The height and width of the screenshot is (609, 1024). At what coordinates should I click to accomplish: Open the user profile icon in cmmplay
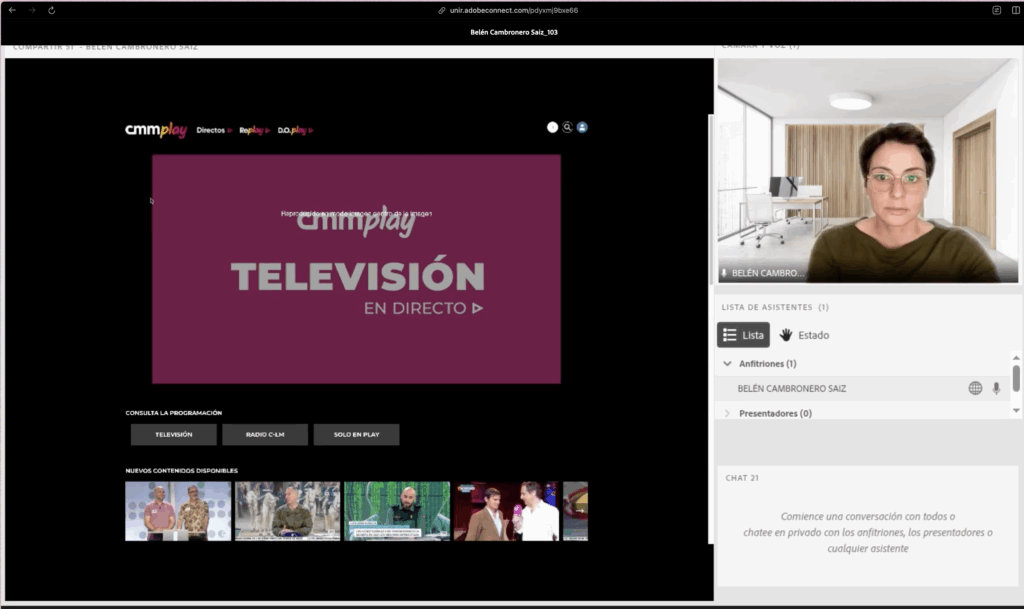[582, 128]
